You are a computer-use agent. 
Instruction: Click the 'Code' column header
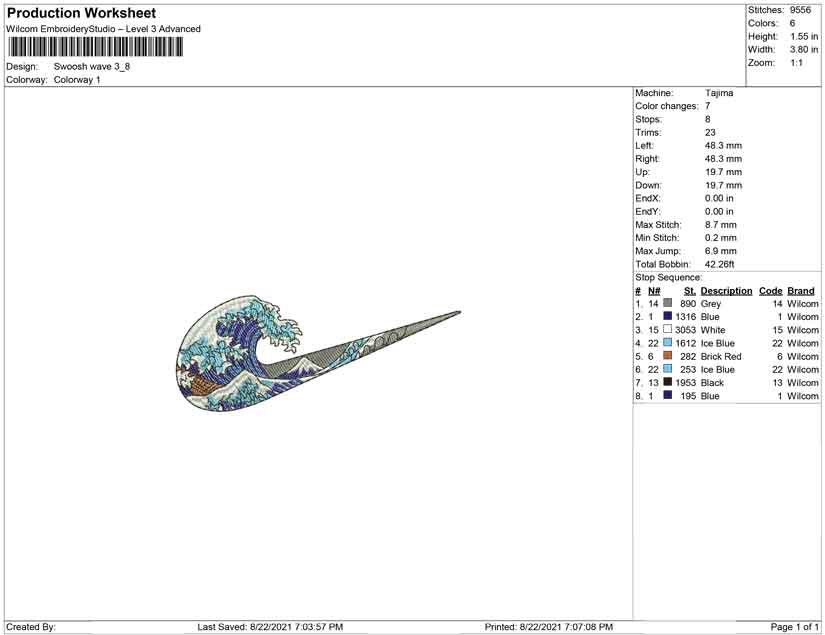coord(770,291)
